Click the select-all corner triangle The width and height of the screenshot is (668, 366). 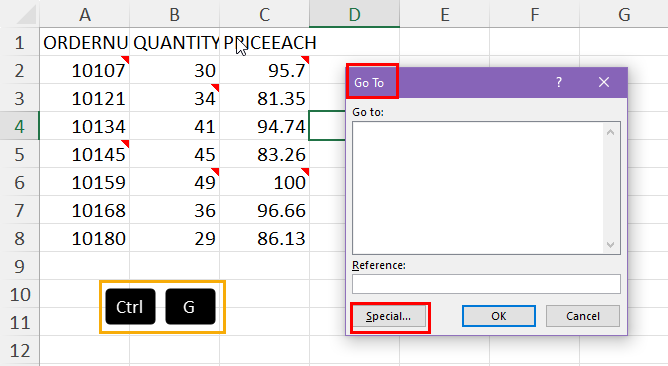pyautogui.click(x=26, y=15)
